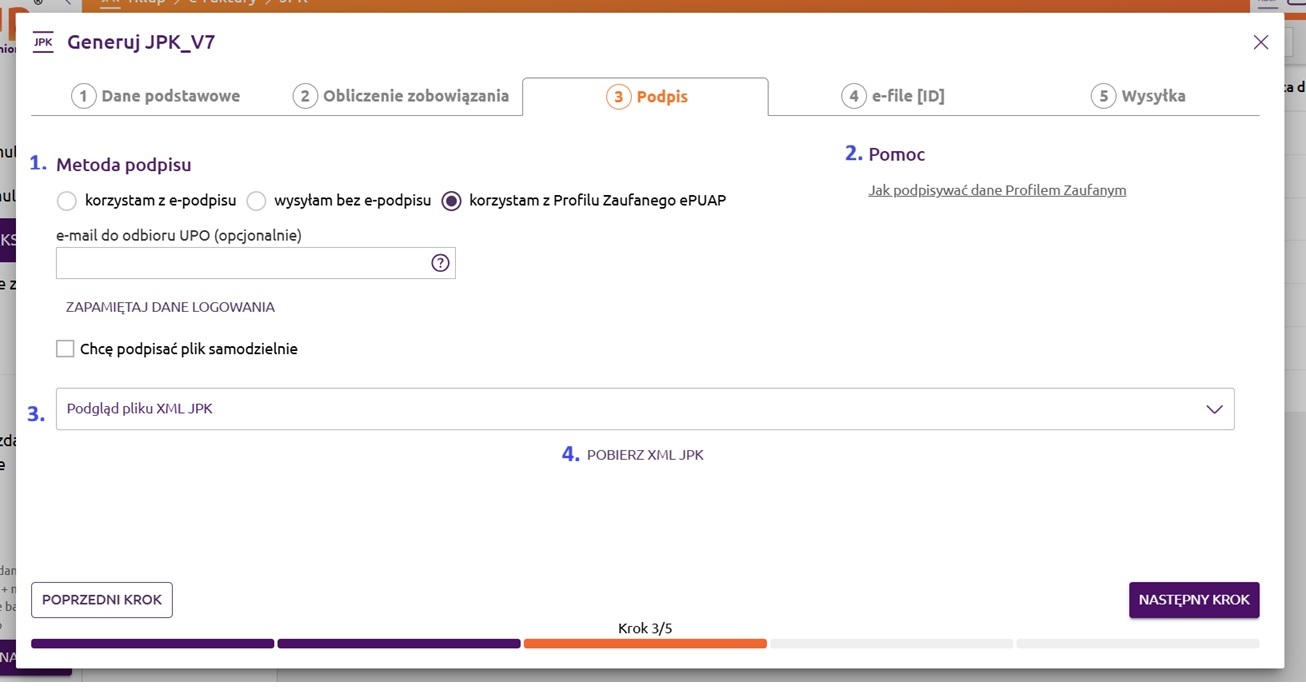This screenshot has width=1306, height=692.
Task: Click the step 4 circle number icon
Action: click(853, 96)
